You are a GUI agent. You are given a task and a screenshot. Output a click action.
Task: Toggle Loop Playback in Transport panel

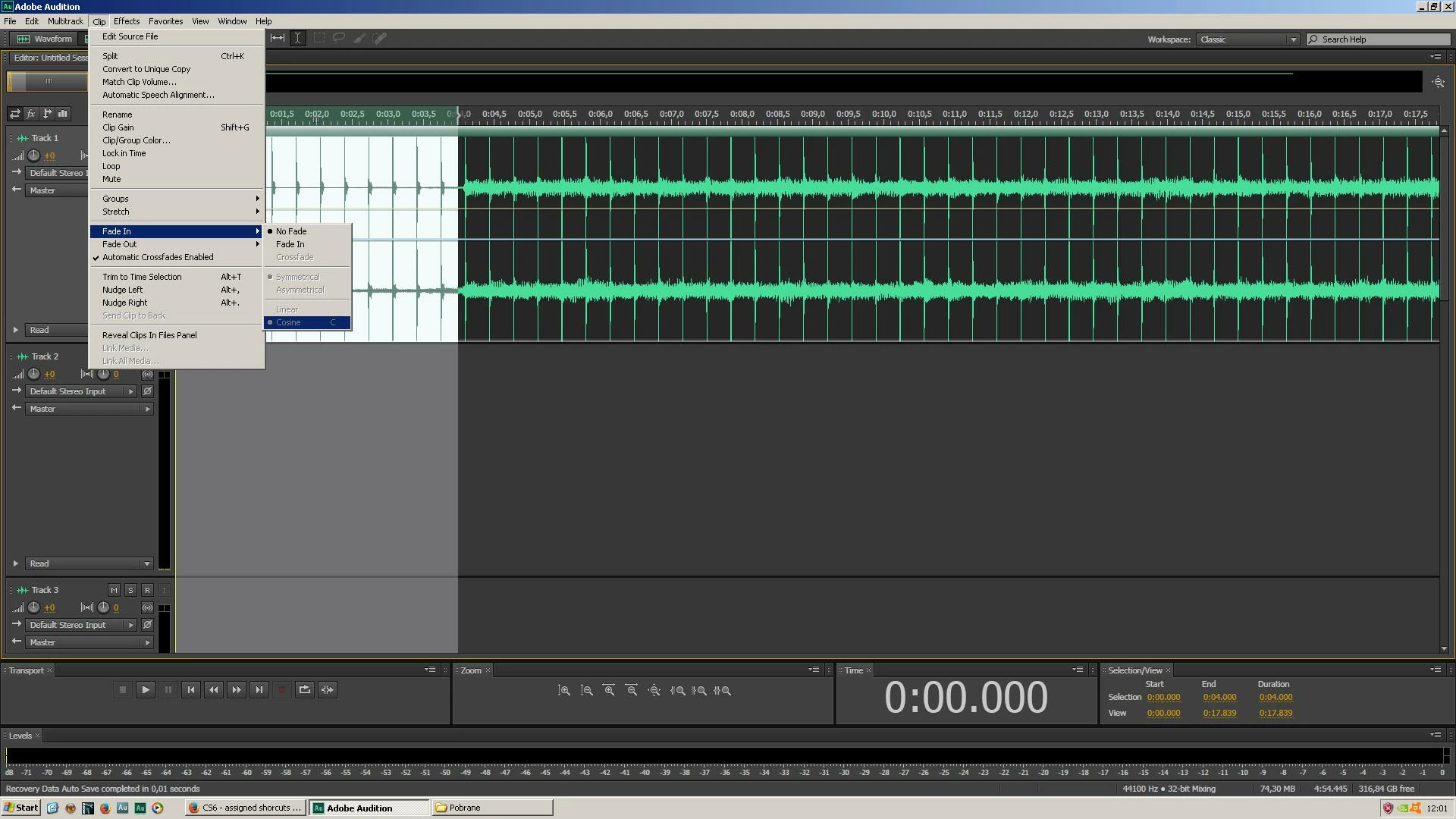click(304, 690)
